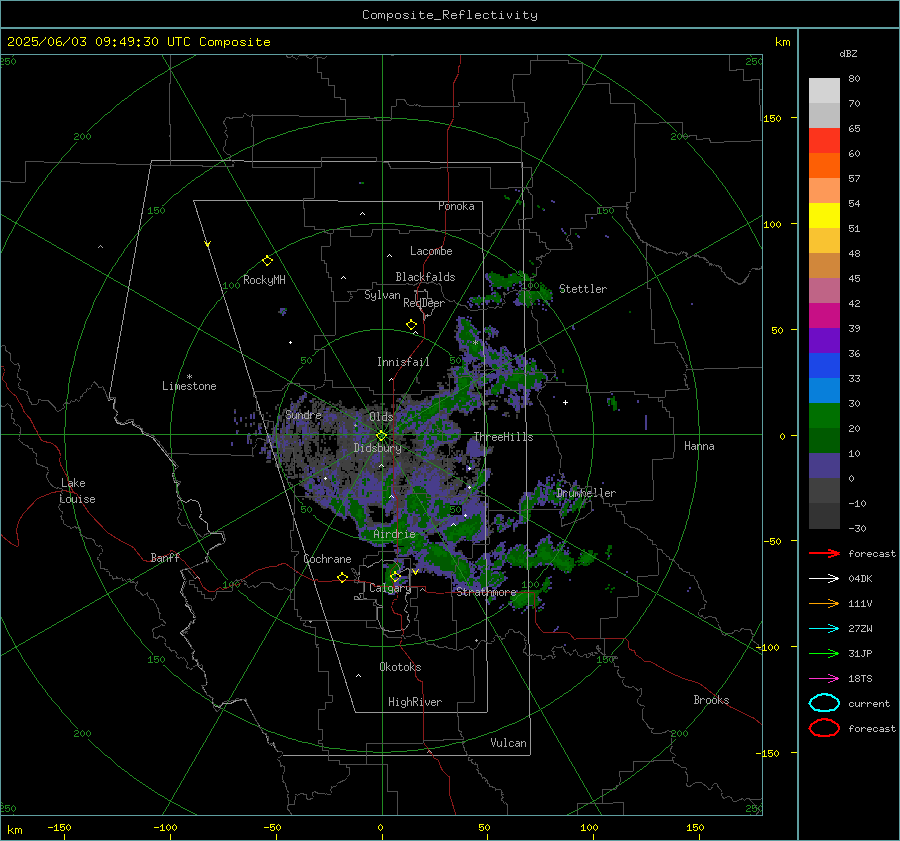Image resolution: width=900 pixels, height=841 pixels.
Task: Click the yellow diamond marker above Calgary
Action: click(395, 576)
